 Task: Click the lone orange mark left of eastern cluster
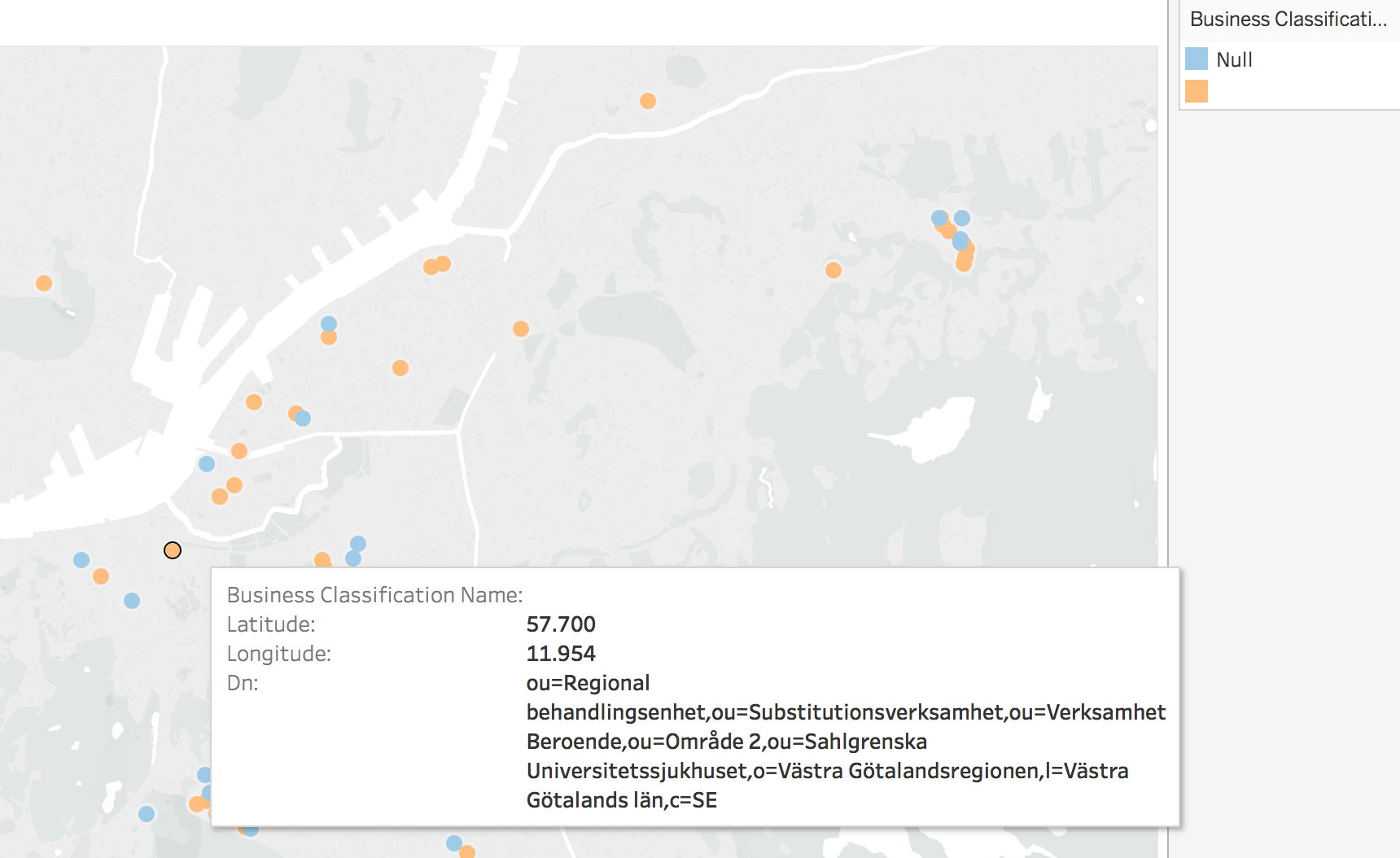click(x=833, y=270)
